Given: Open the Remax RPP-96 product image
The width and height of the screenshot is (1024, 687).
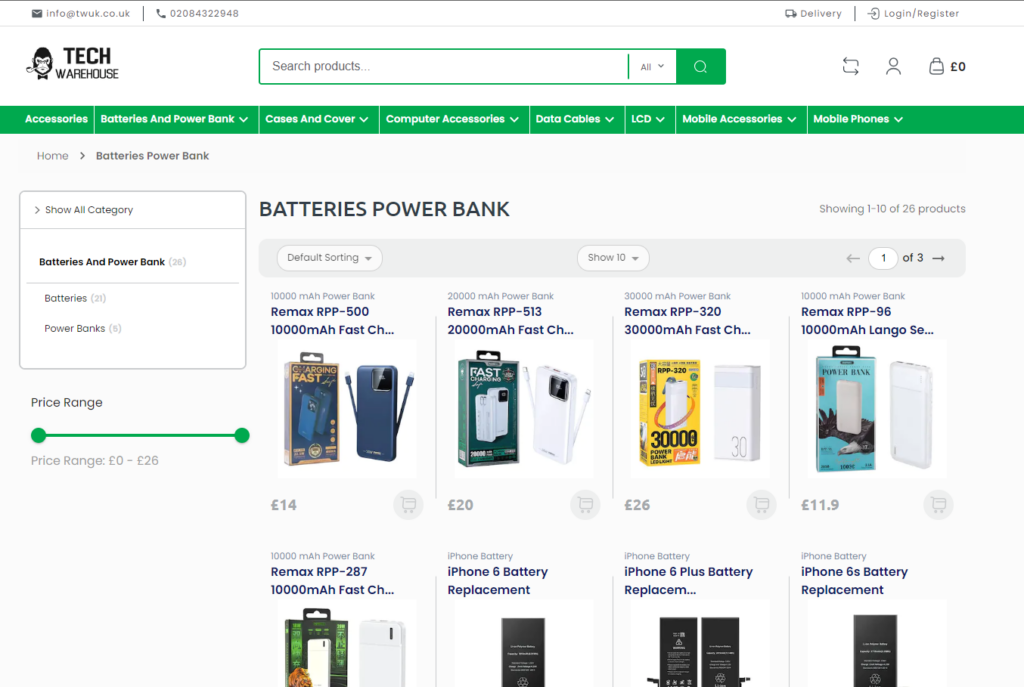Looking at the screenshot, I should [x=877, y=409].
